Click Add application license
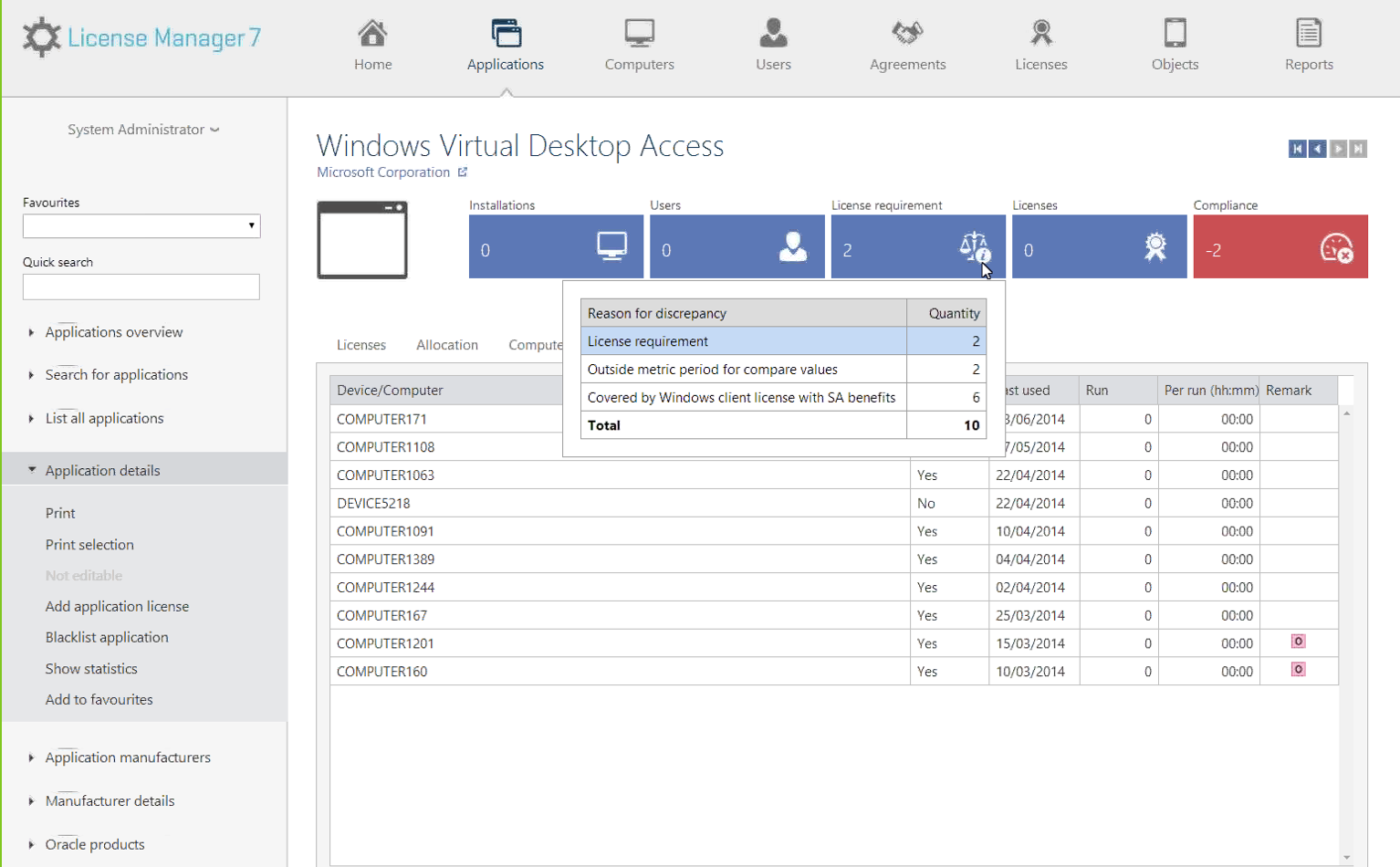 click(117, 606)
